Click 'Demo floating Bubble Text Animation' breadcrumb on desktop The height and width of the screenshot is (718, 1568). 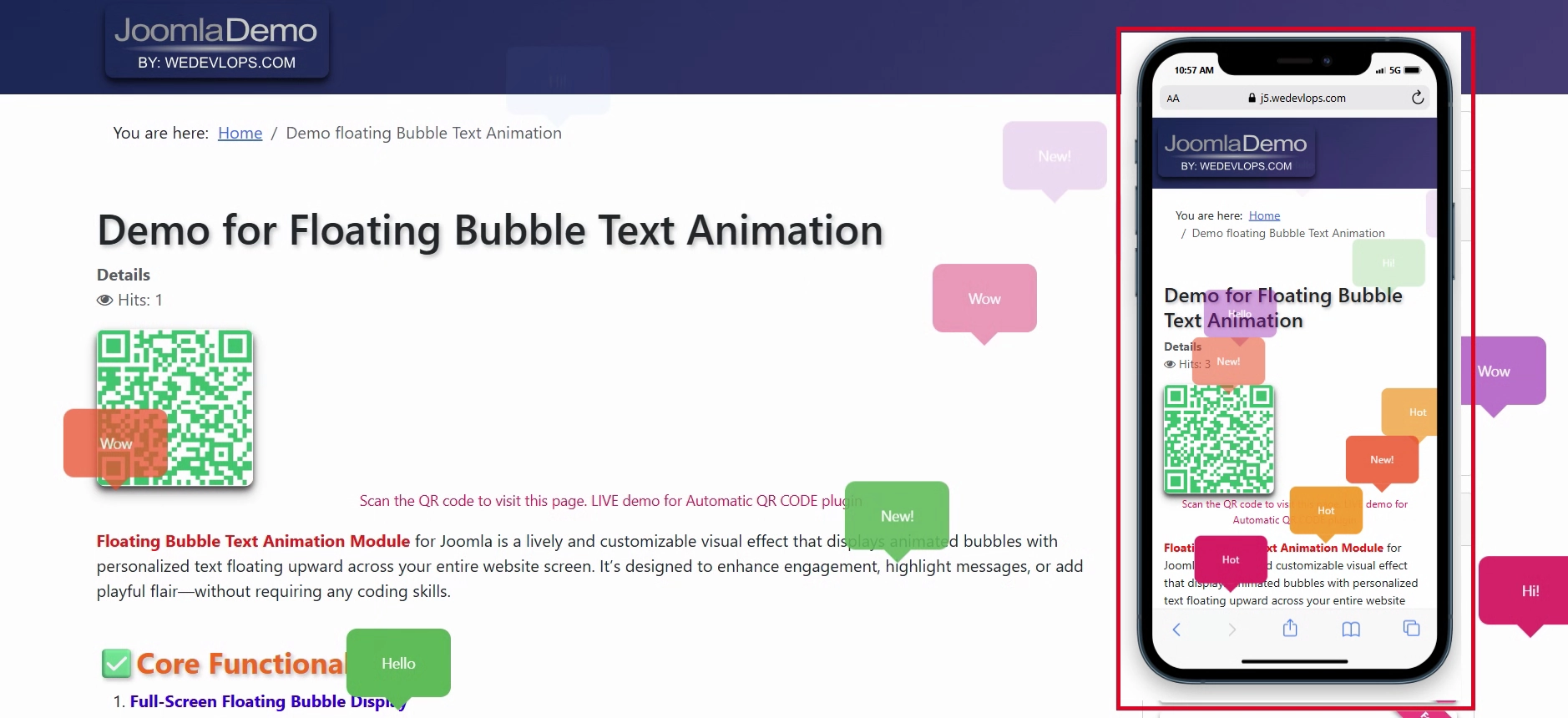click(423, 133)
